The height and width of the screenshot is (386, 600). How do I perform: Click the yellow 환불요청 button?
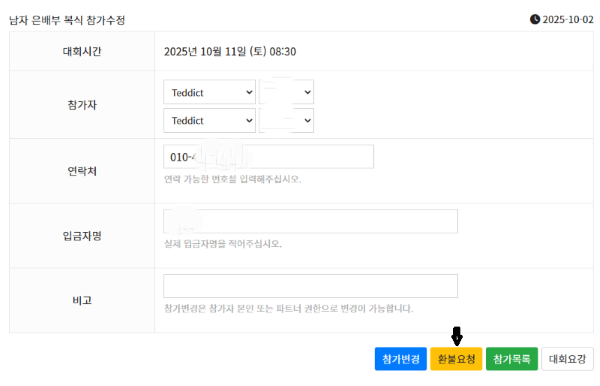(456, 359)
